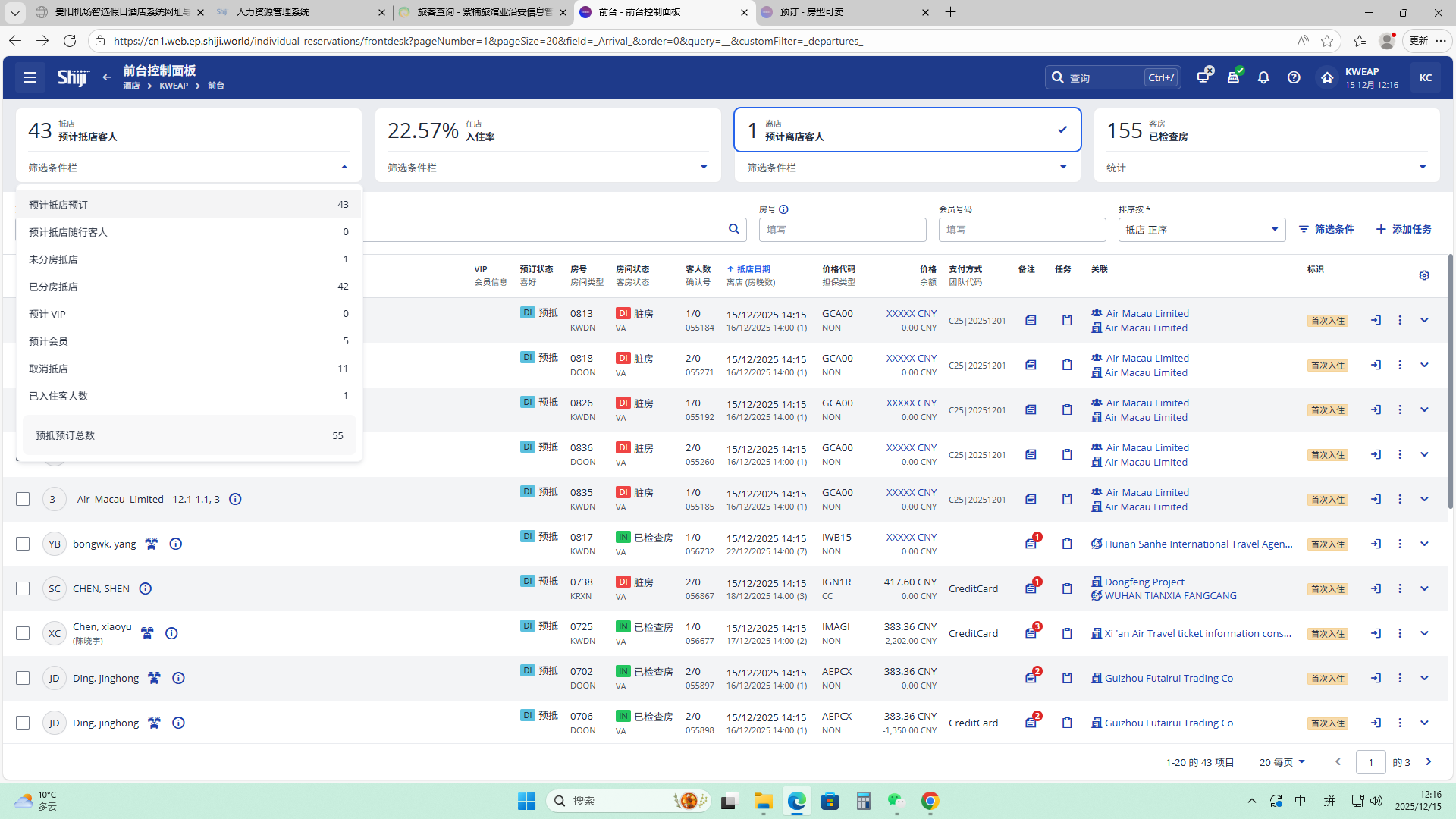Open the hamburger navigation menu

point(30,77)
